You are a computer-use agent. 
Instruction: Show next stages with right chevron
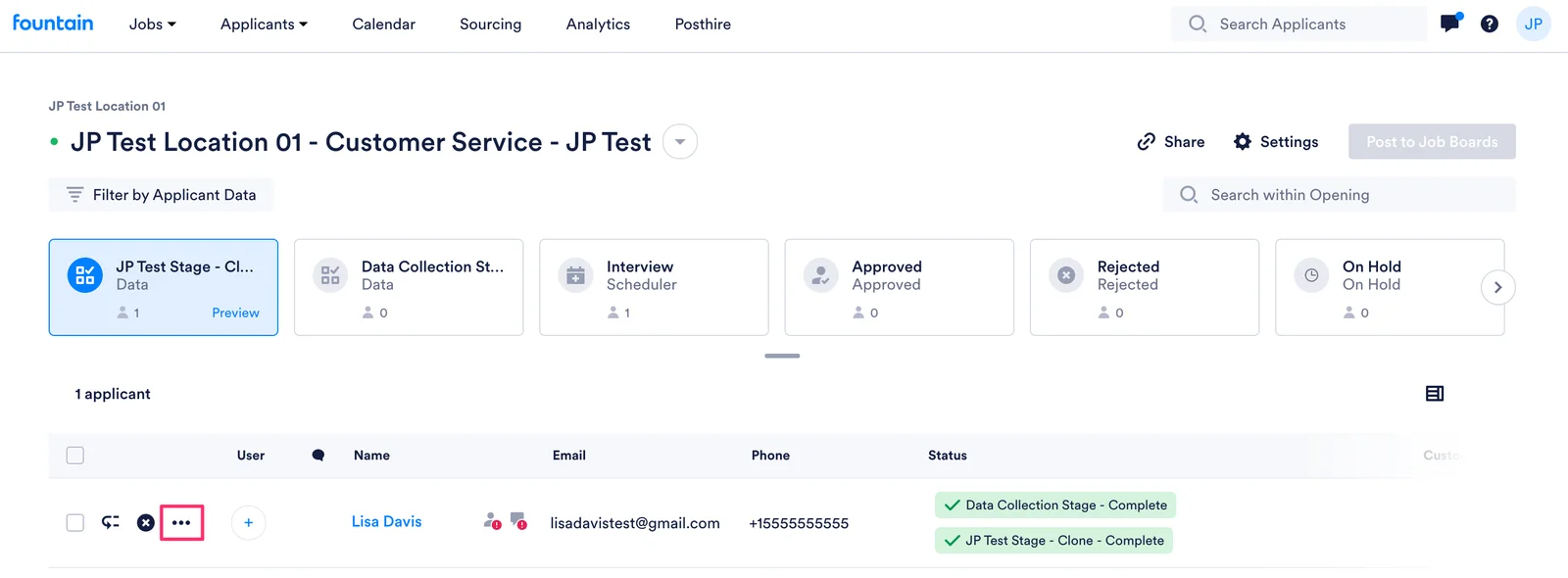point(1497,287)
